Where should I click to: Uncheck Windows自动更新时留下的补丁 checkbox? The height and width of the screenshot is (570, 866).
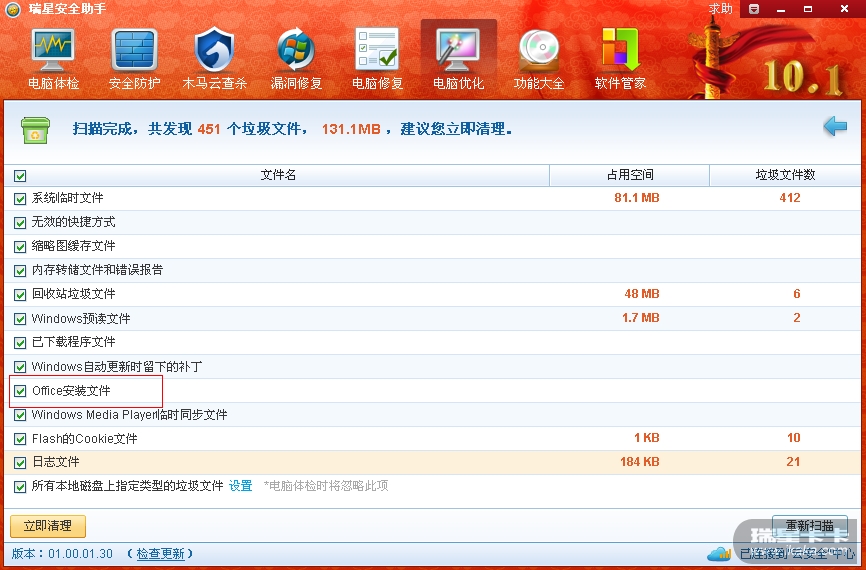(x=20, y=367)
